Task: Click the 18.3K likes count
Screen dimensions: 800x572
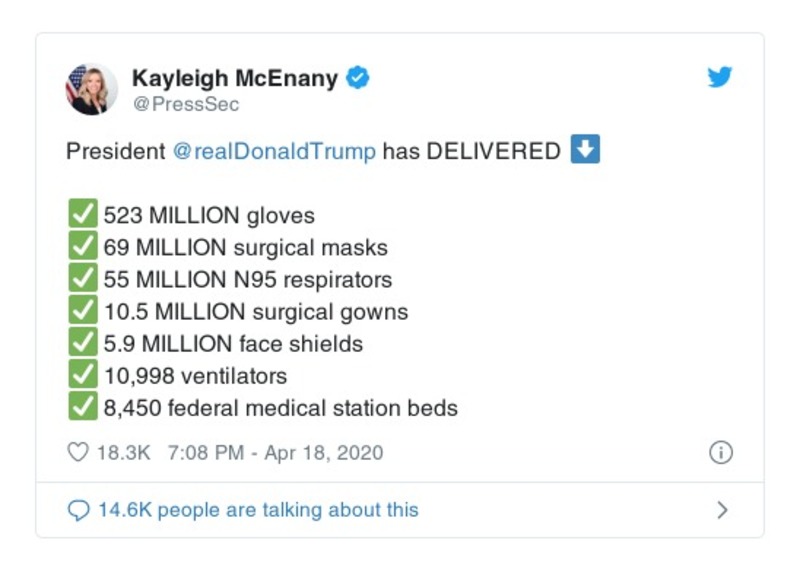Action: [x=124, y=453]
